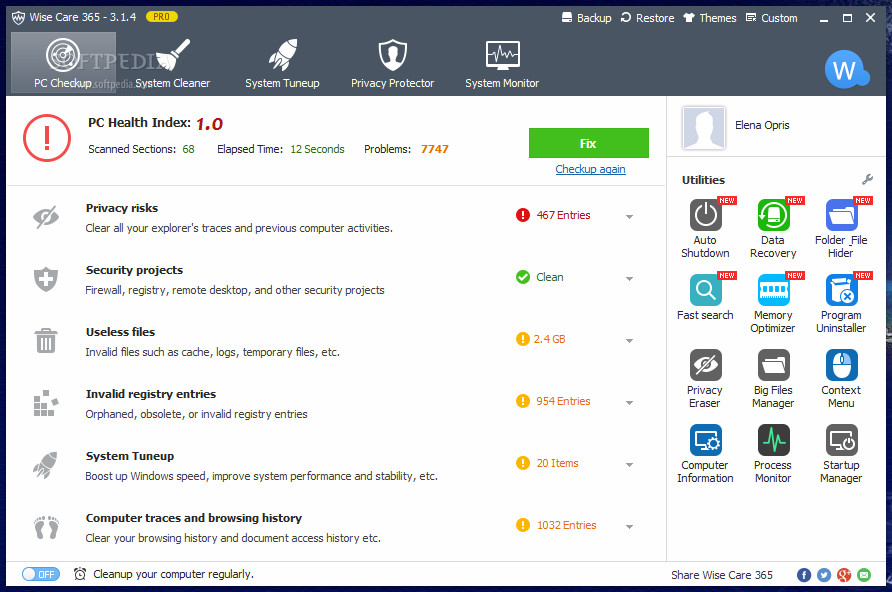The width and height of the screenshot is (892, 592).
Task: Expand the Invalid registry entries arrow
Action: pos(630,402)
